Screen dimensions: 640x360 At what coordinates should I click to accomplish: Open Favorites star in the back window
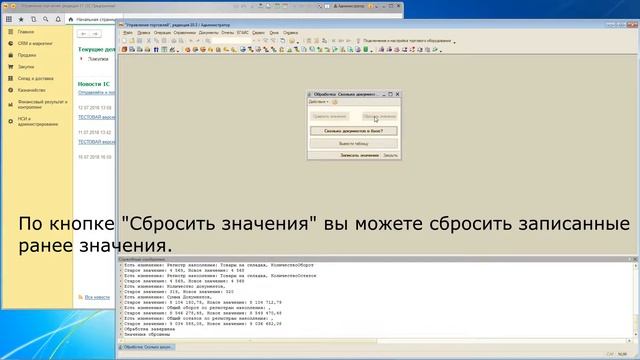[21, 19]
